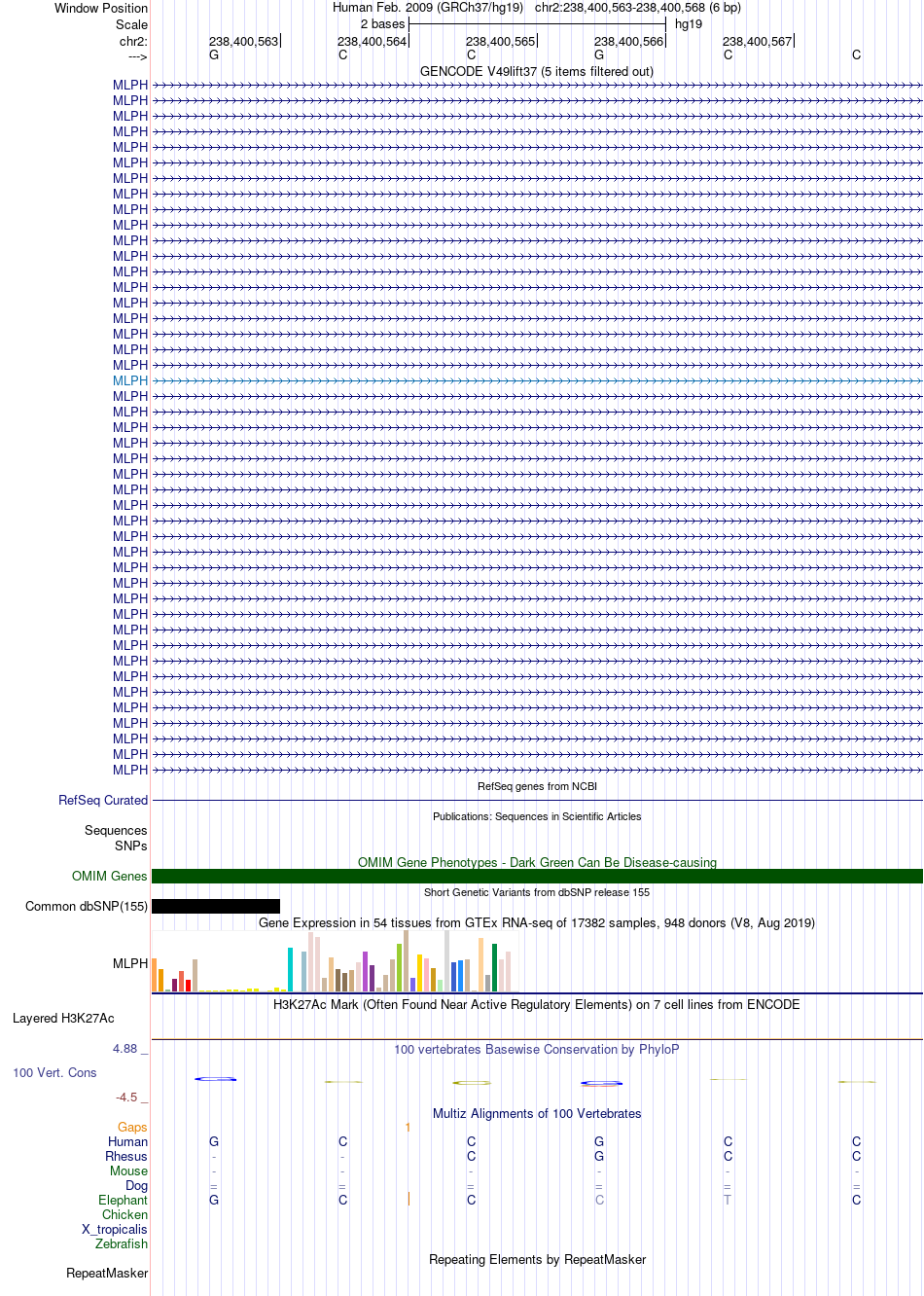Screen dimensions: 924x1296
Task: Click the OMIM Genes track label
Action: 110,876
